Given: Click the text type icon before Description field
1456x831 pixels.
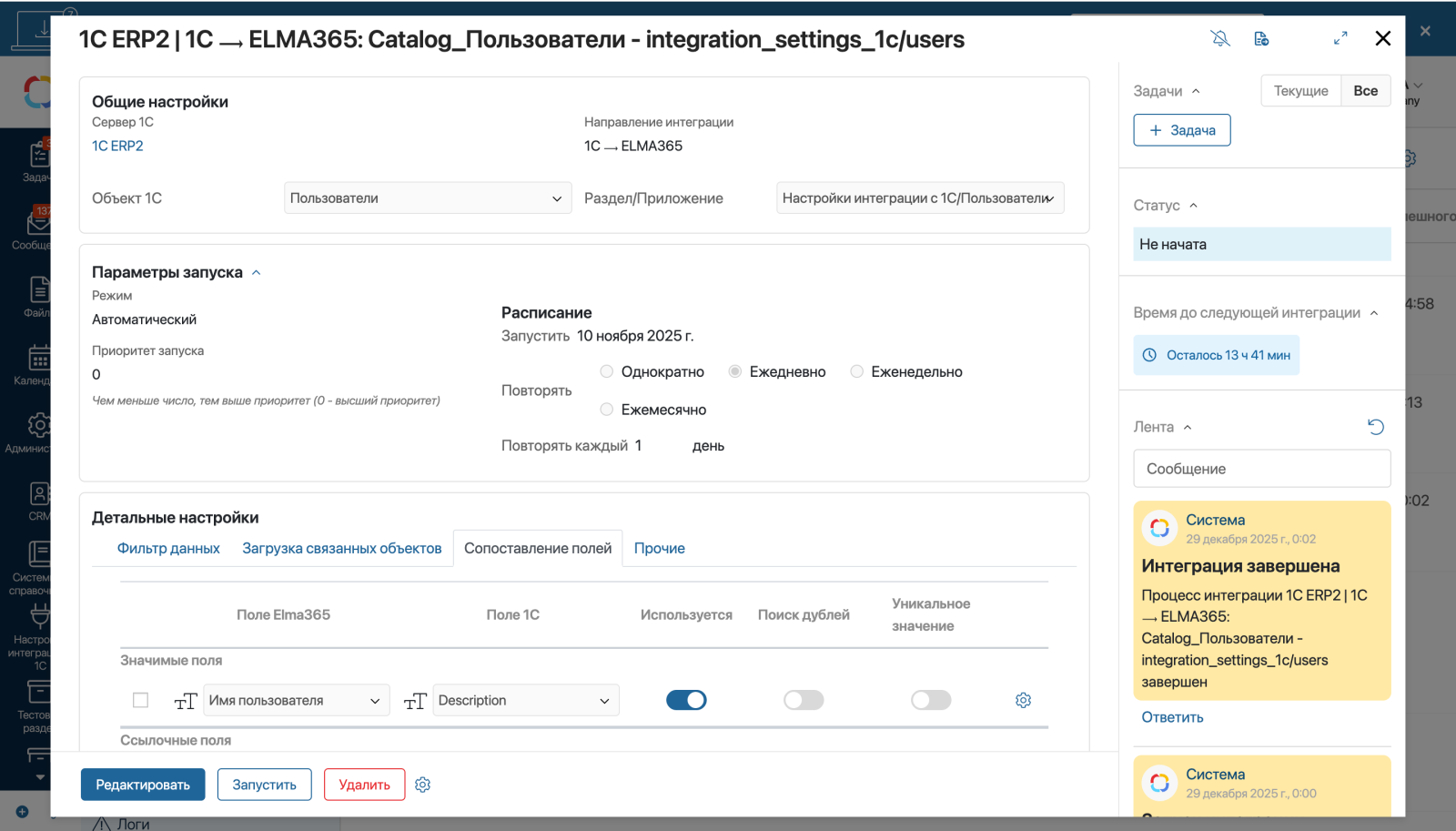Looking at the screenshot, I should tap(415, 701).
